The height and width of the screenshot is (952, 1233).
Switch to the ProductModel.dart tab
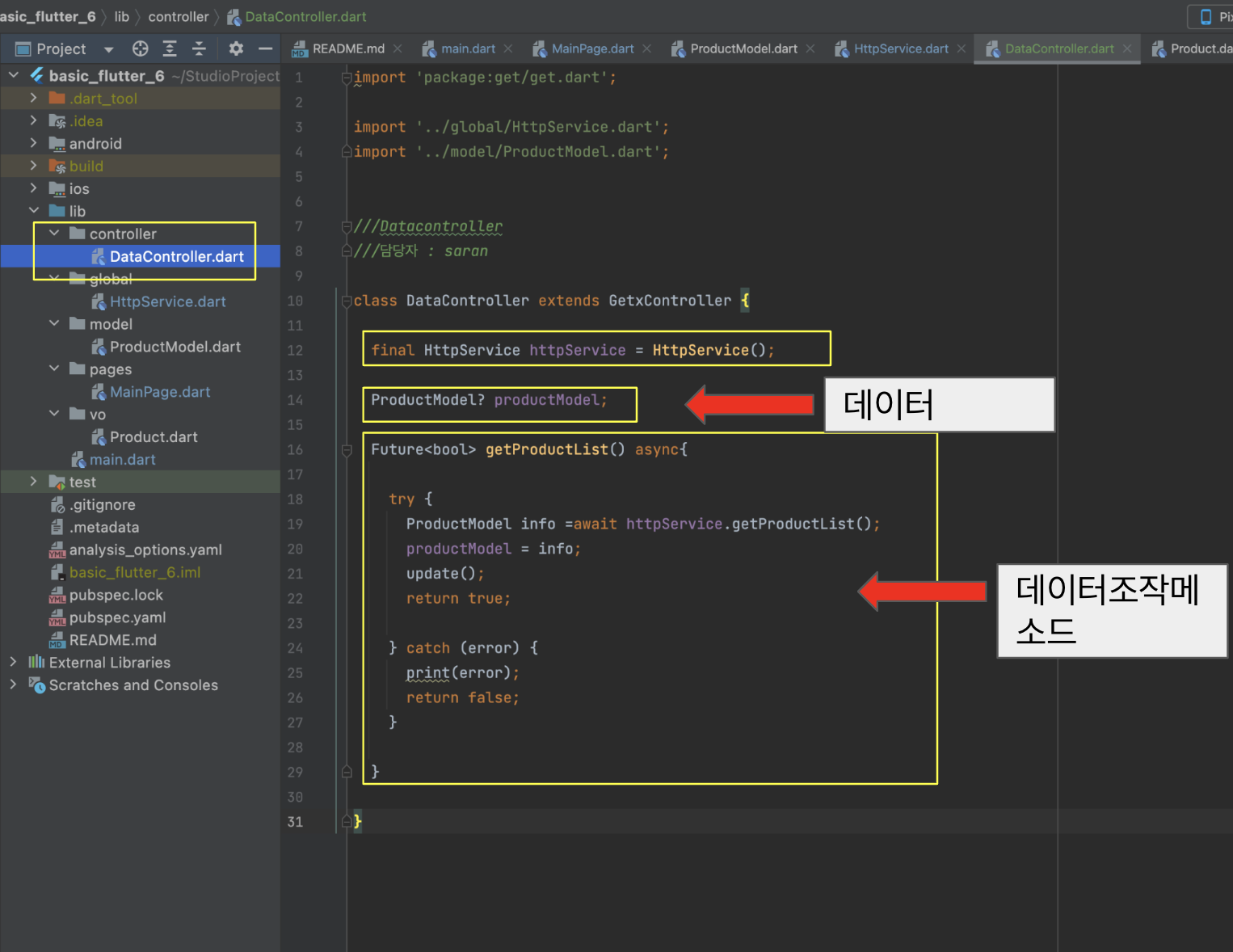[743, 48]
